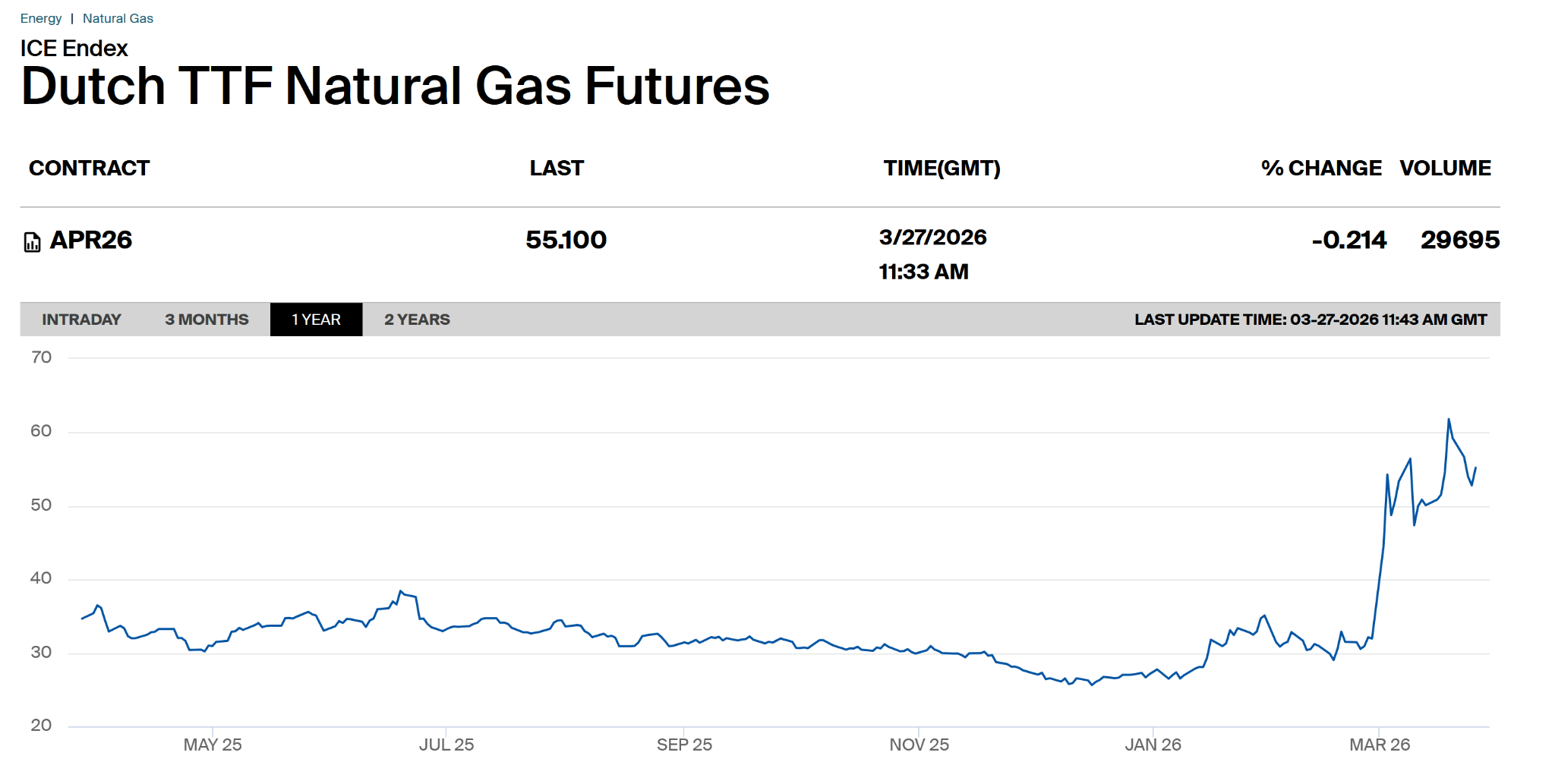Open the Natural Gas breadcrumb link

pos(118,18)
